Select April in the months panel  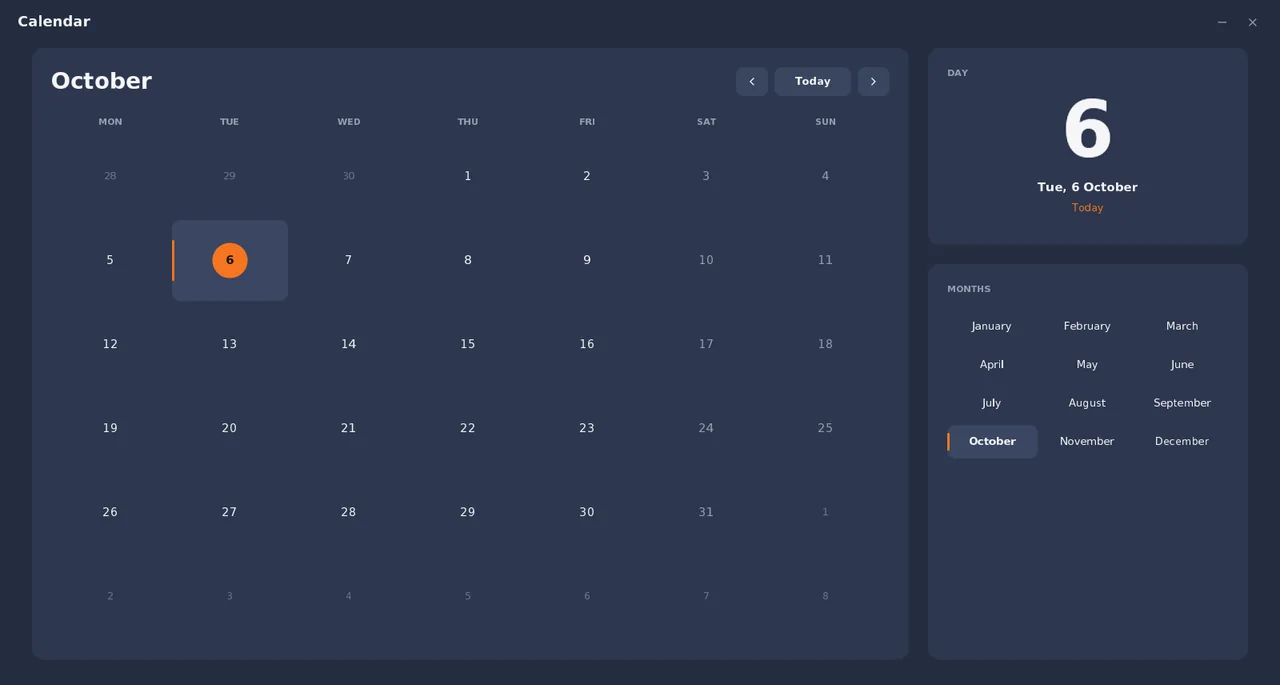click(991, 365)
